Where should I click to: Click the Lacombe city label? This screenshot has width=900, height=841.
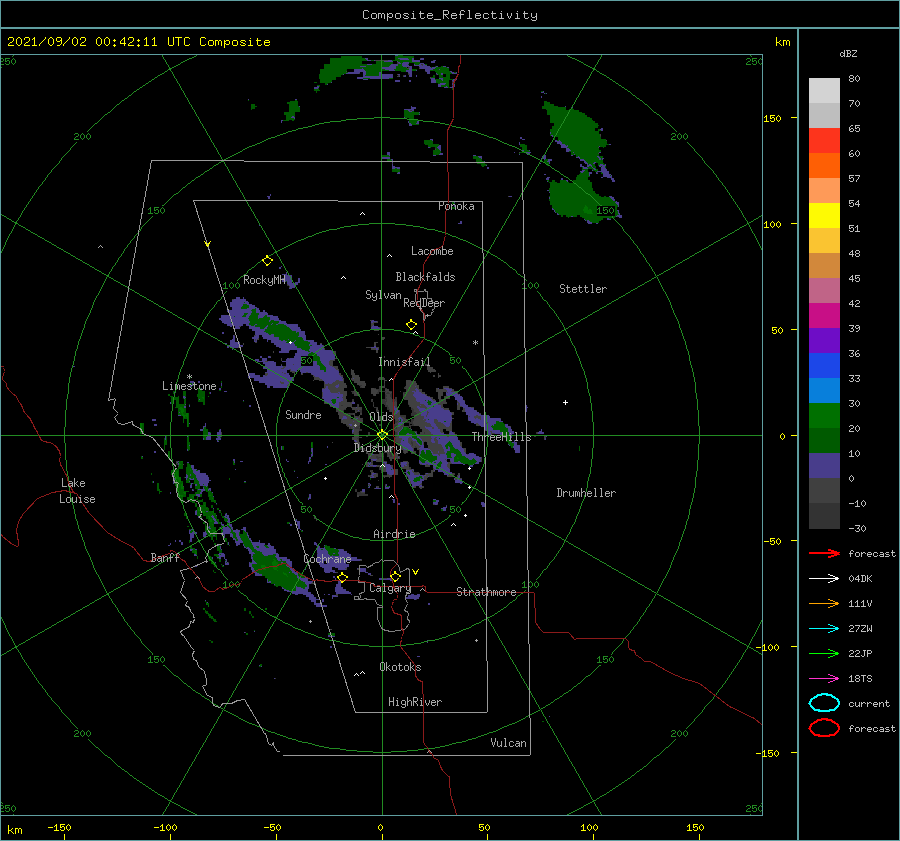click(x=432, y=251)
